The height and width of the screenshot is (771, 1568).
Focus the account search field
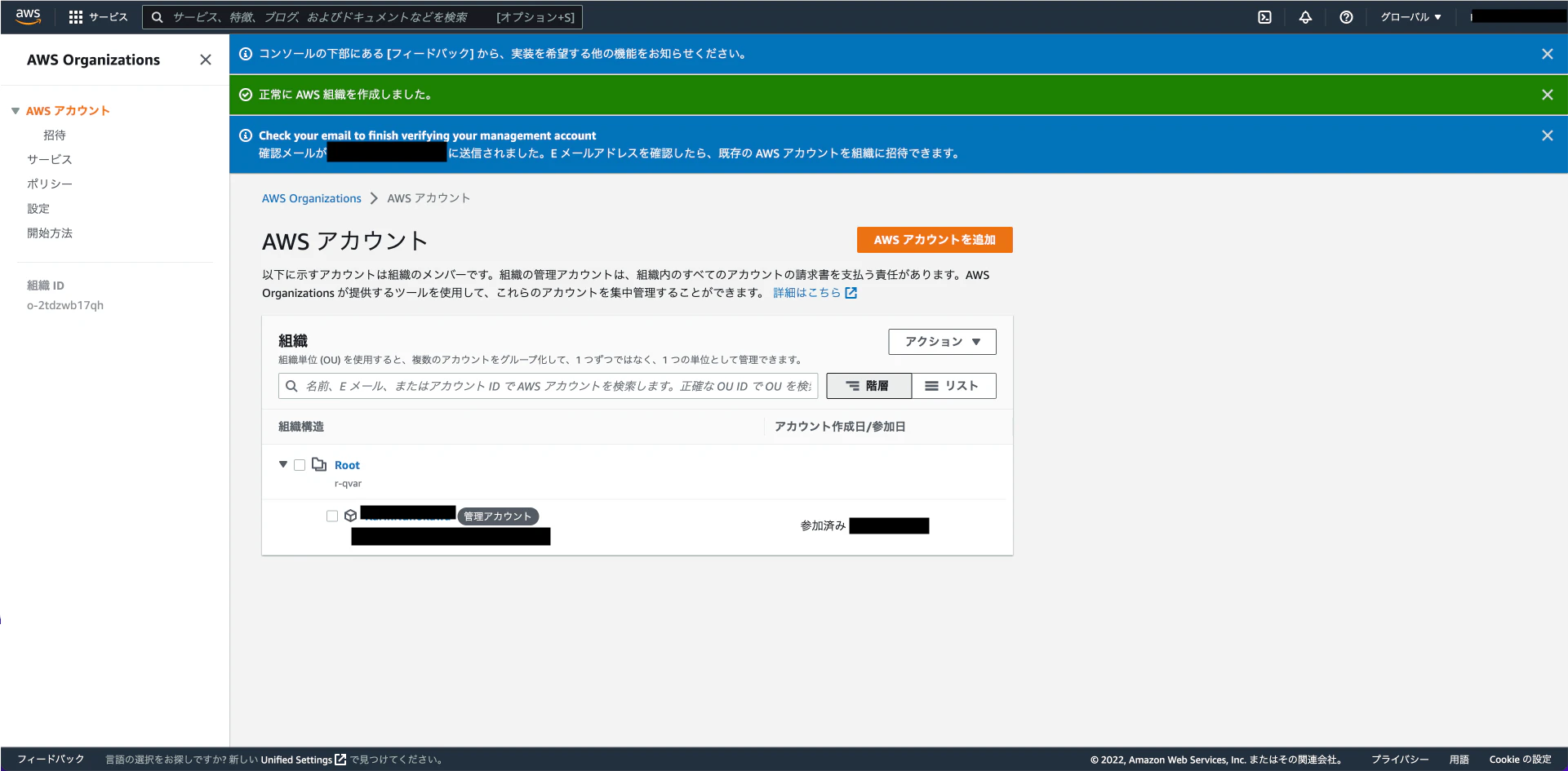[x=548, y=386]
